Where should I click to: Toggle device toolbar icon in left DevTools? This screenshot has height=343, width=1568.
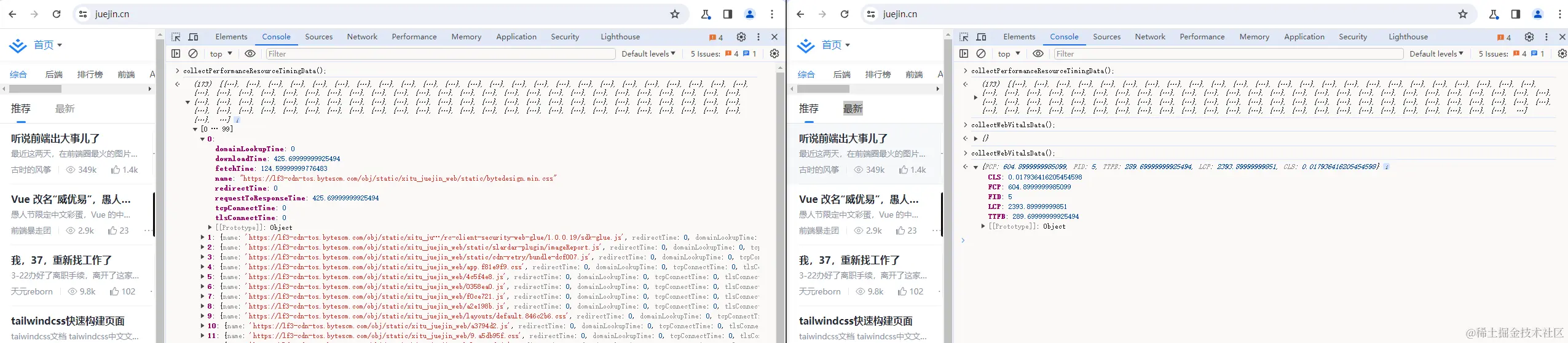tap(193, 37)
